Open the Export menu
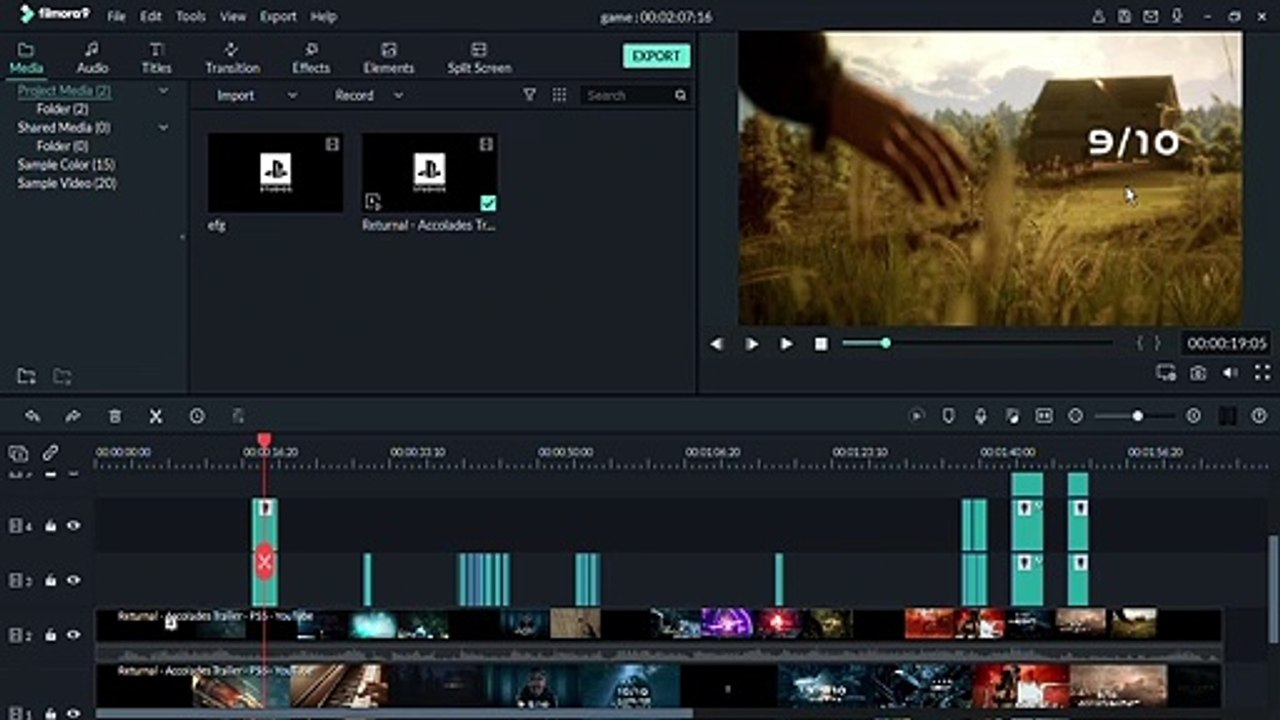Image resolution: width=1280 pixels, height=720 pixels. [x=278, y=16]
